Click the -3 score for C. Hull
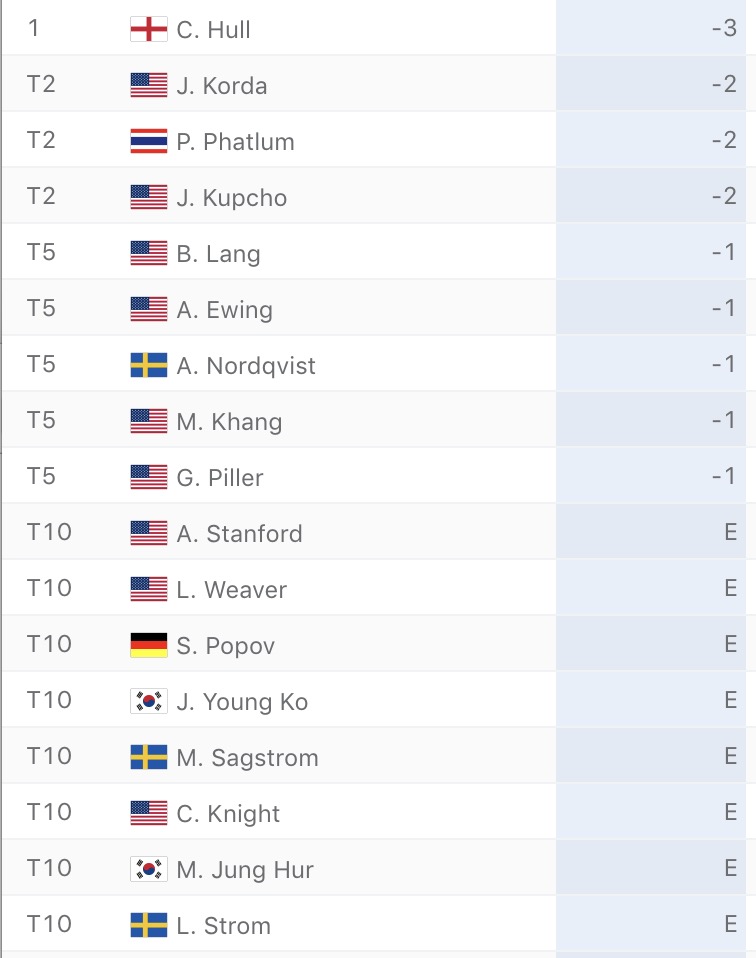 (x=724, y=28)
